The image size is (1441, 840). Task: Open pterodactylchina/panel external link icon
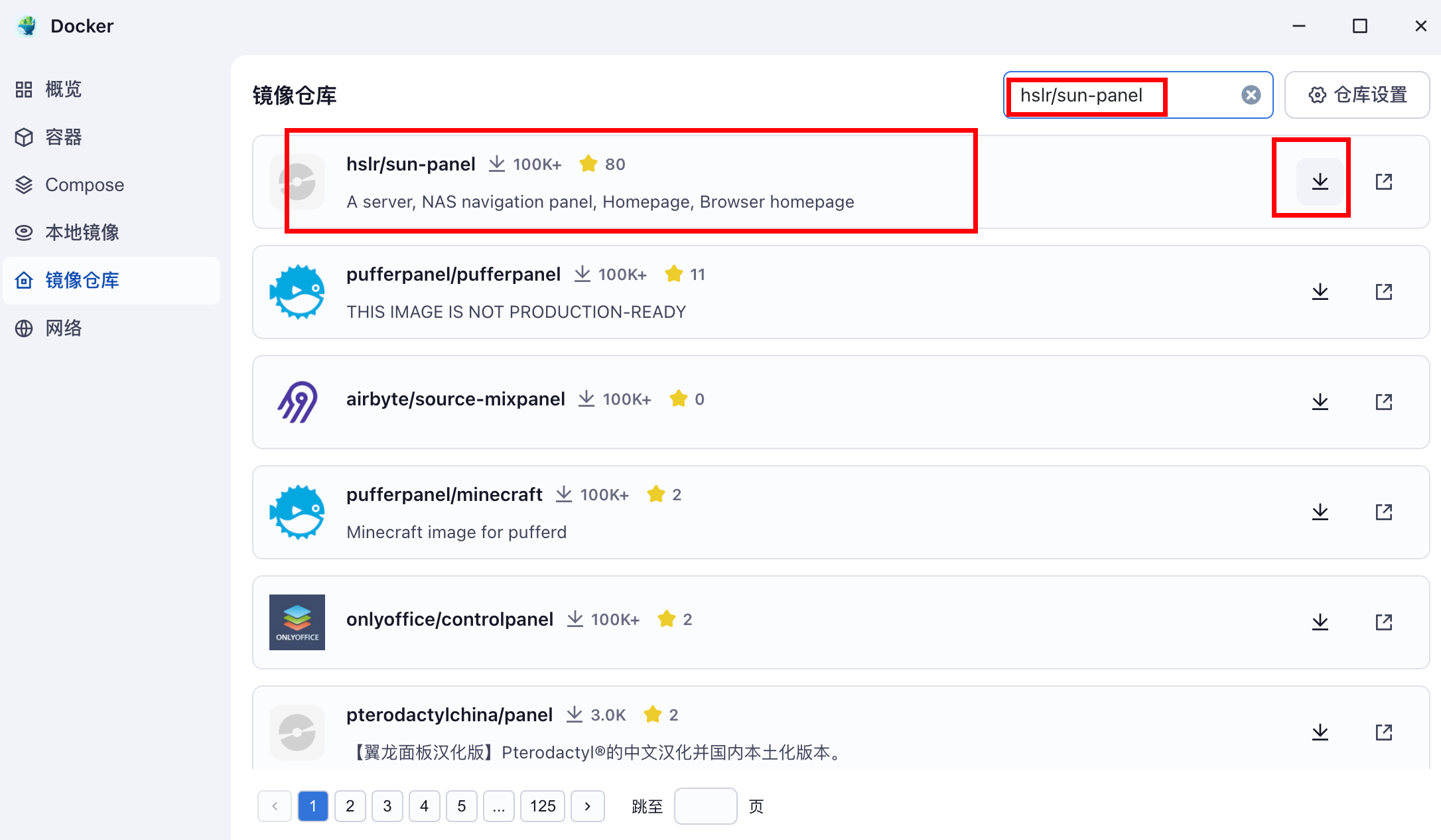[x=1383, y=732]
